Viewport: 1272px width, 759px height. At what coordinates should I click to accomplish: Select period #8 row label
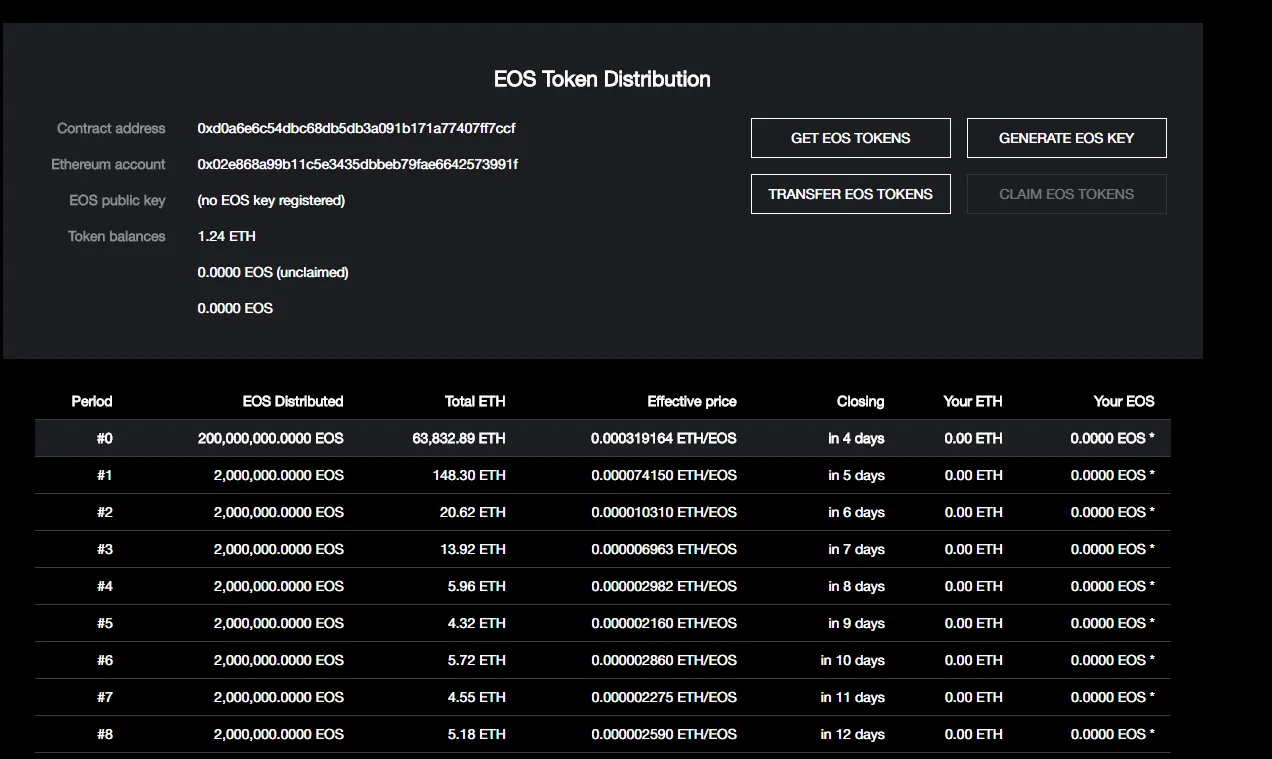[x=105, y=734]
